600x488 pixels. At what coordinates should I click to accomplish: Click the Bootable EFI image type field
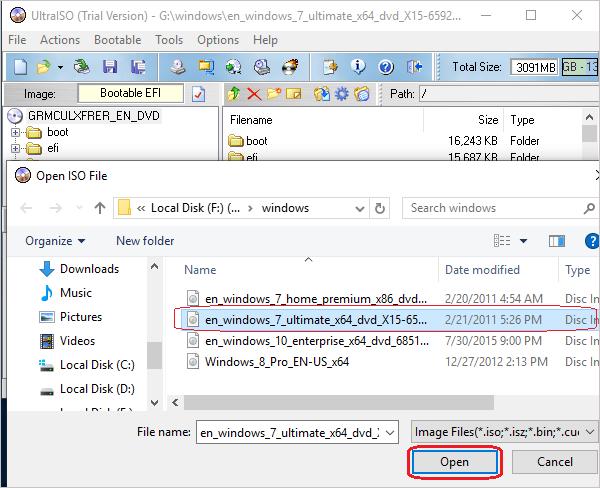coord(130,93)
